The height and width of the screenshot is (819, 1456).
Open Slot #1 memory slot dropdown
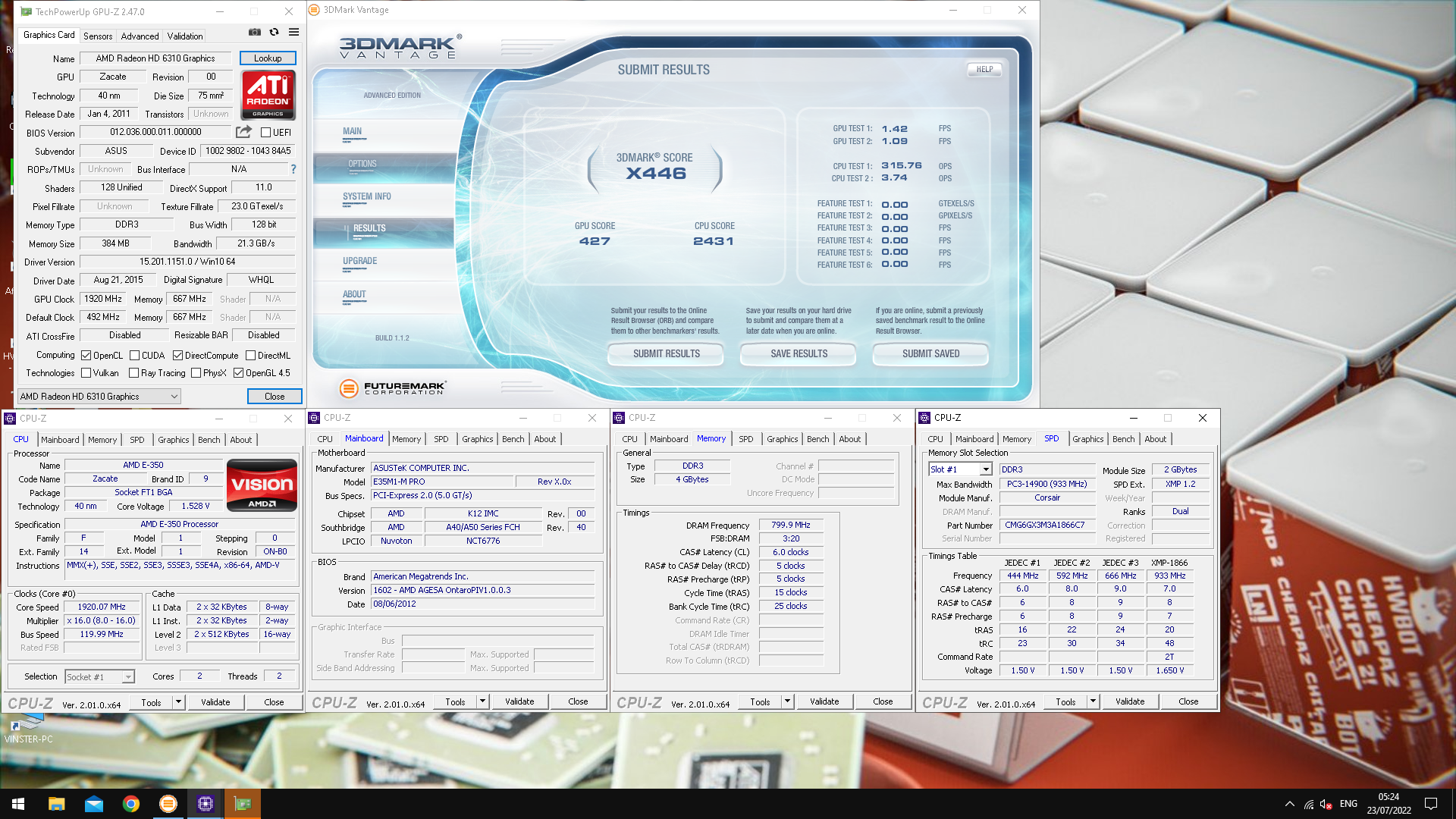(x=960, y=469)
